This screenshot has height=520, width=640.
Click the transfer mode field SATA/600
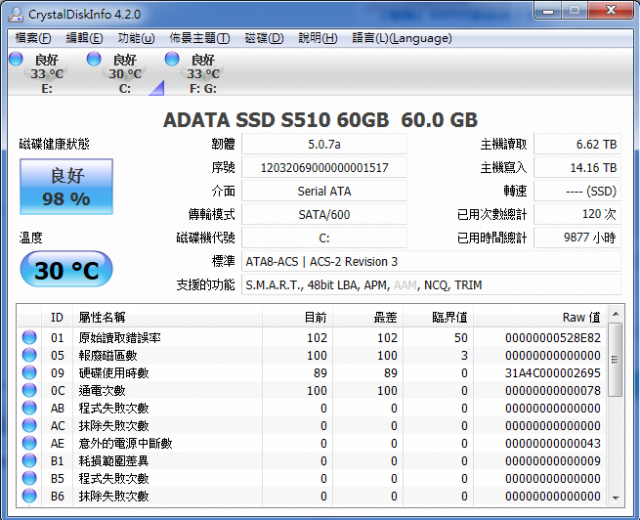[324, 214]
